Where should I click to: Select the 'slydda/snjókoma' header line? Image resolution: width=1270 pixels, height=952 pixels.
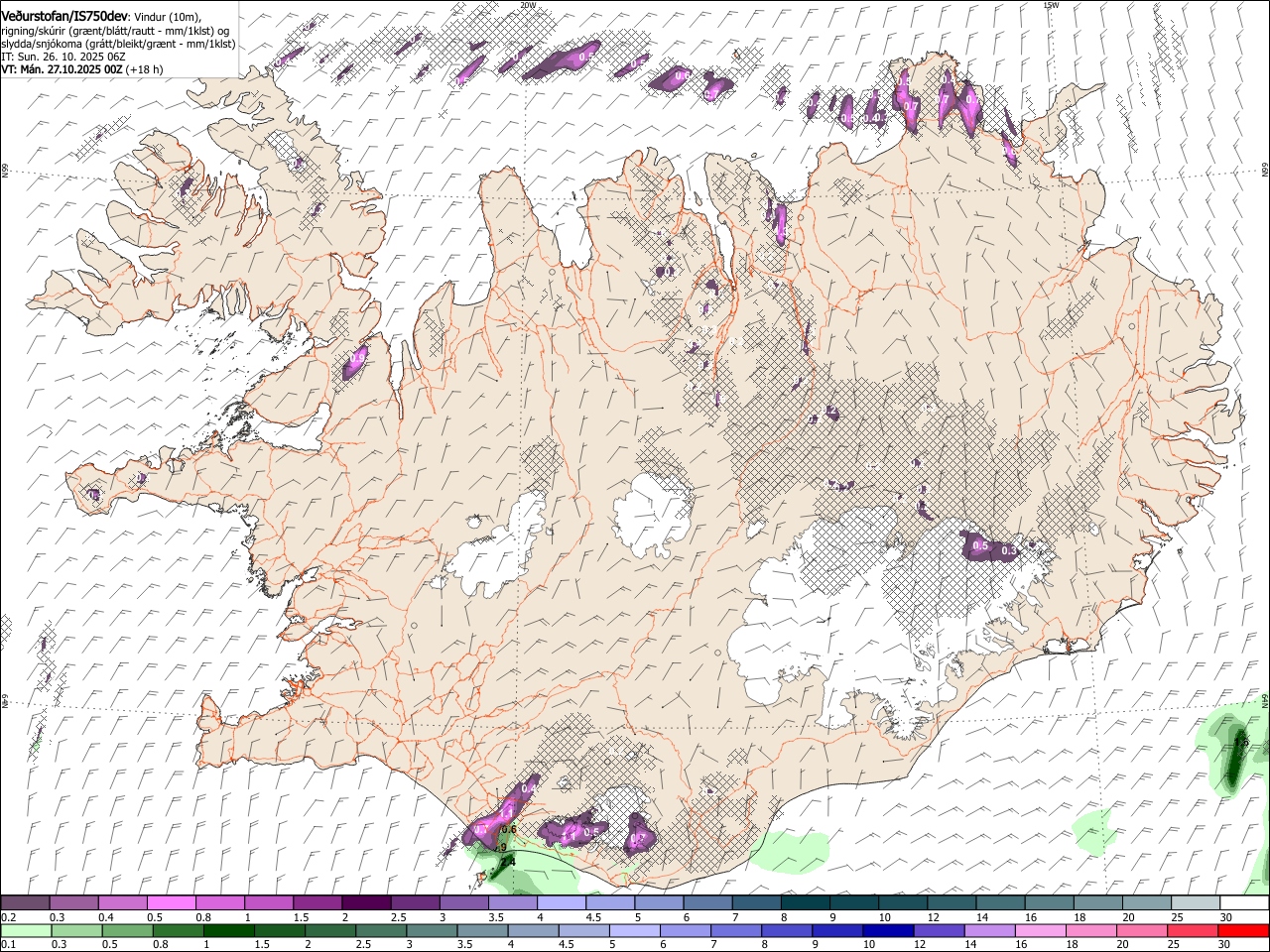click(118, 44)
